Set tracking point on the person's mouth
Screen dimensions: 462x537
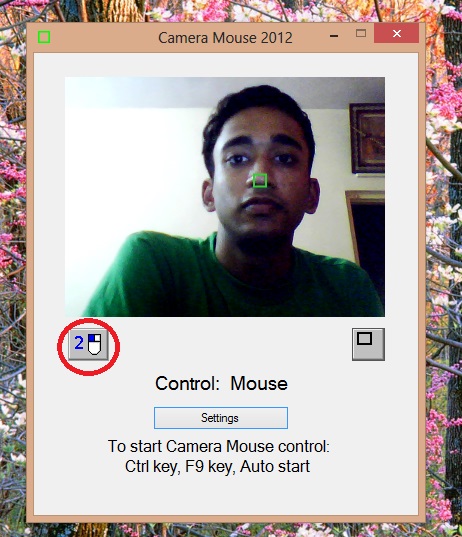(261, 203)
